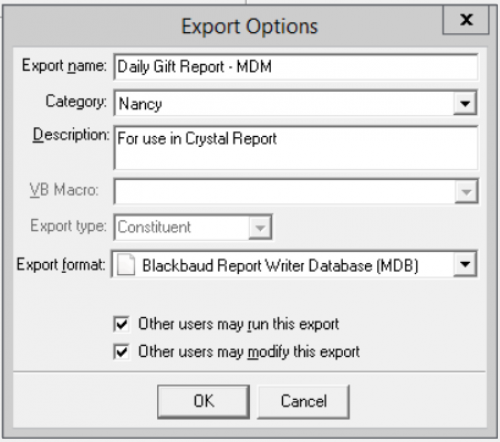
Task: Toggle other users may modify this export
Action: pyautogui.click(x=121, y=351)
